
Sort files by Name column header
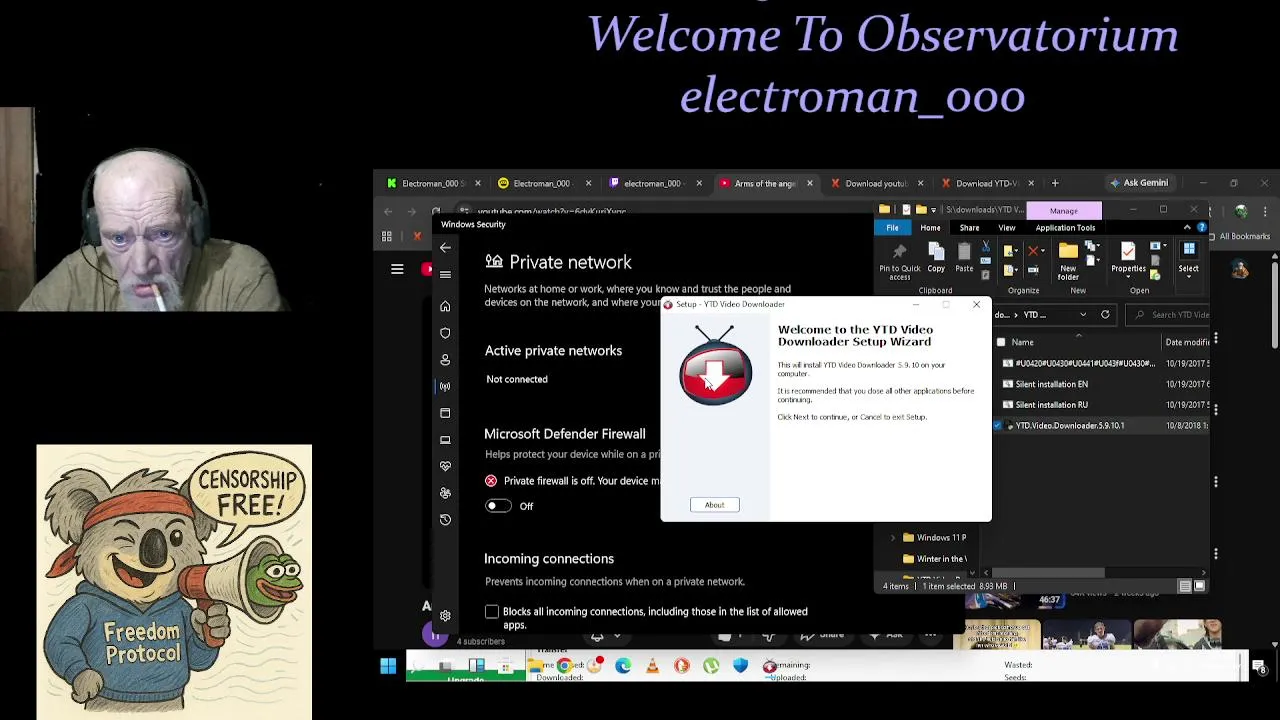pyautogui.click(x=1022, y=343)
